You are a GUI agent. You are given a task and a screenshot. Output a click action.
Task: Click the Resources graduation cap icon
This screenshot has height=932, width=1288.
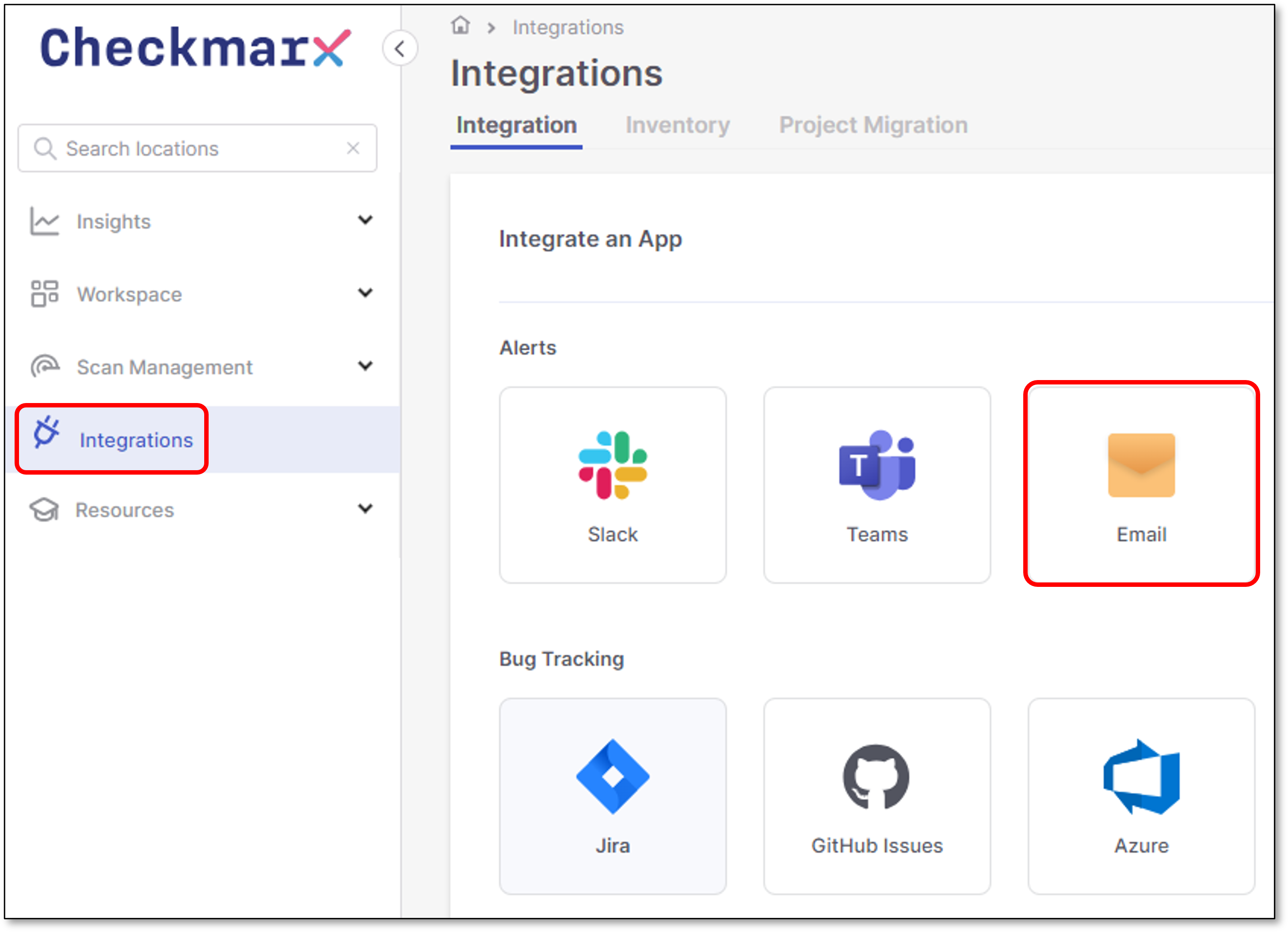click(x=44, y=510)
